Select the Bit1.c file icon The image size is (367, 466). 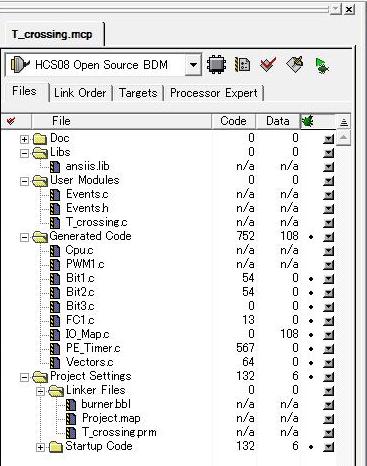(x=55, y=279)
